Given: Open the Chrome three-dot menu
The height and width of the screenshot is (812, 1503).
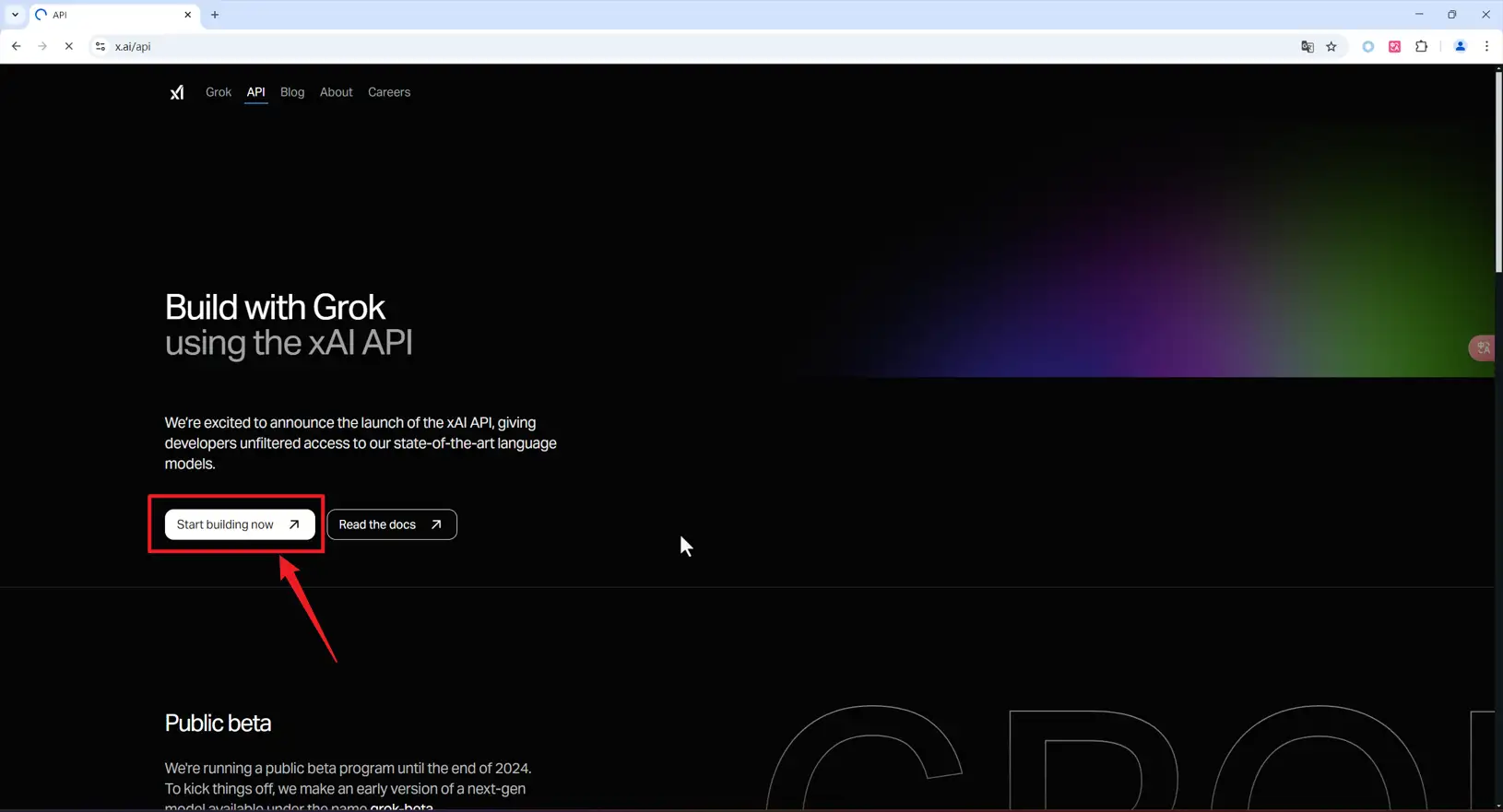Looking at the screenshot, I should coord(1486,47).
